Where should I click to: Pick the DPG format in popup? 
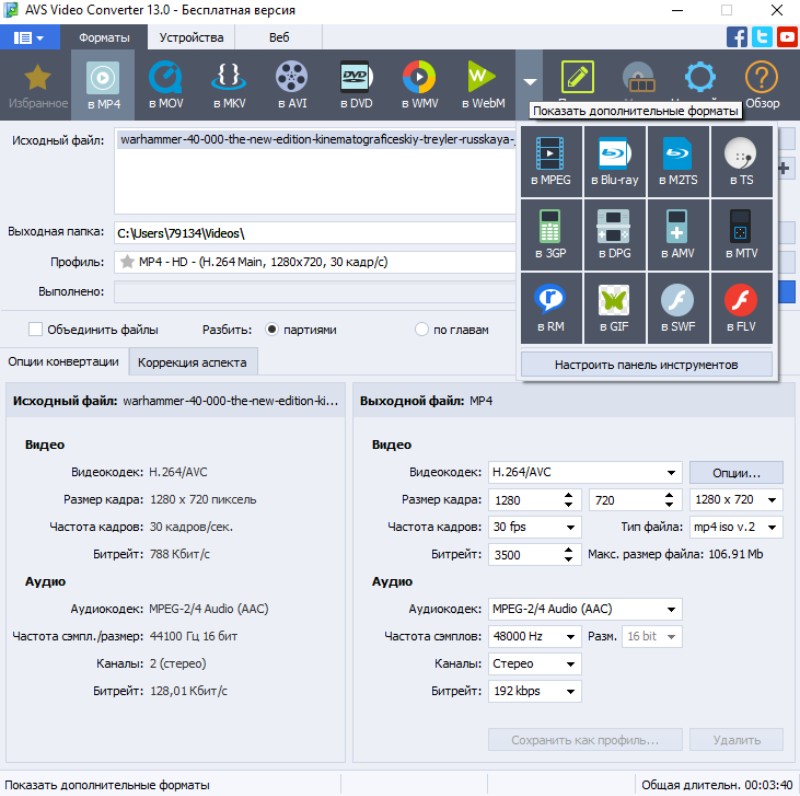click(614, 235)
